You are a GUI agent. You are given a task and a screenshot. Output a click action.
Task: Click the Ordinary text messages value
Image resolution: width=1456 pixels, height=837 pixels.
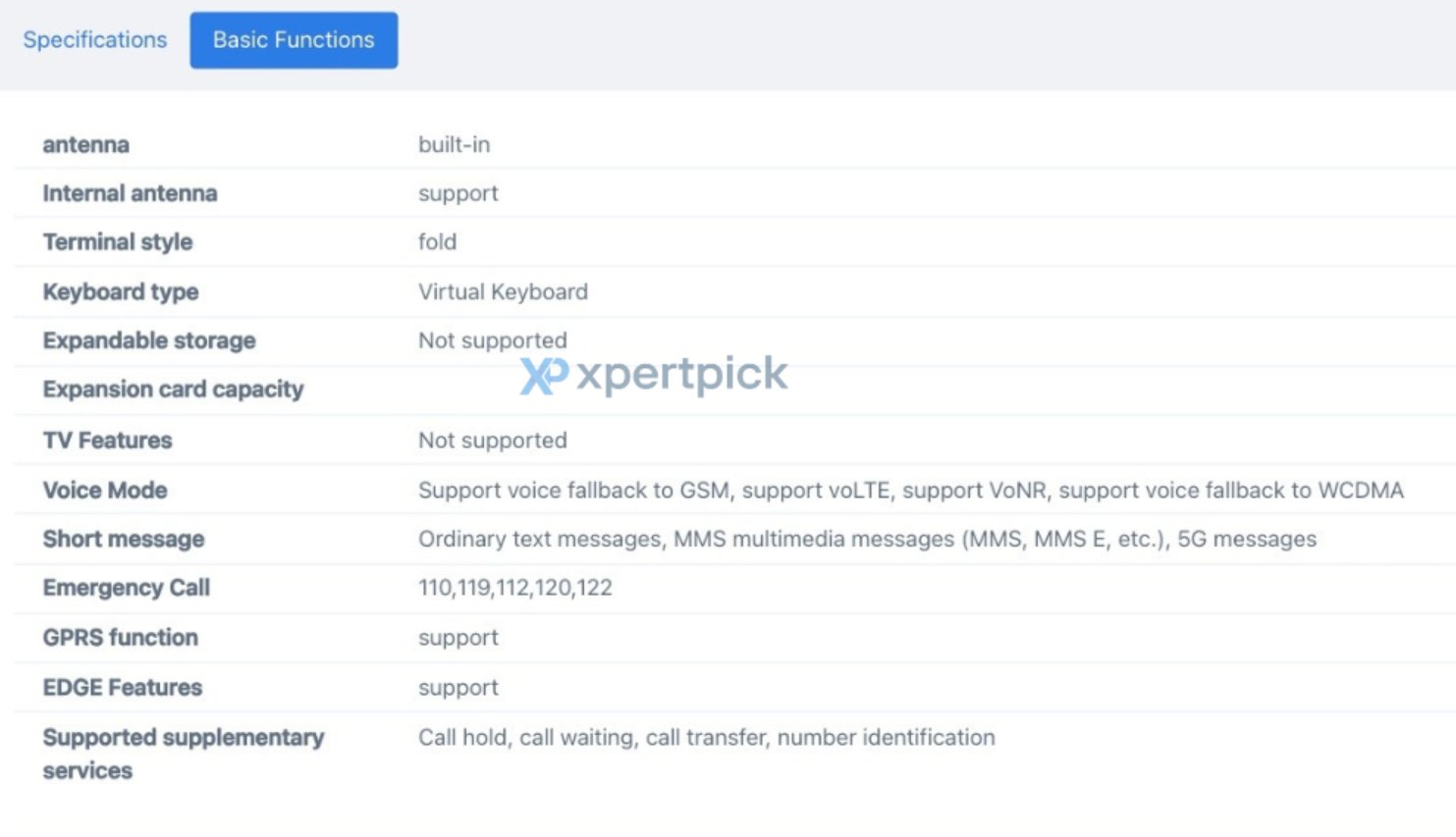click(540, 539)
